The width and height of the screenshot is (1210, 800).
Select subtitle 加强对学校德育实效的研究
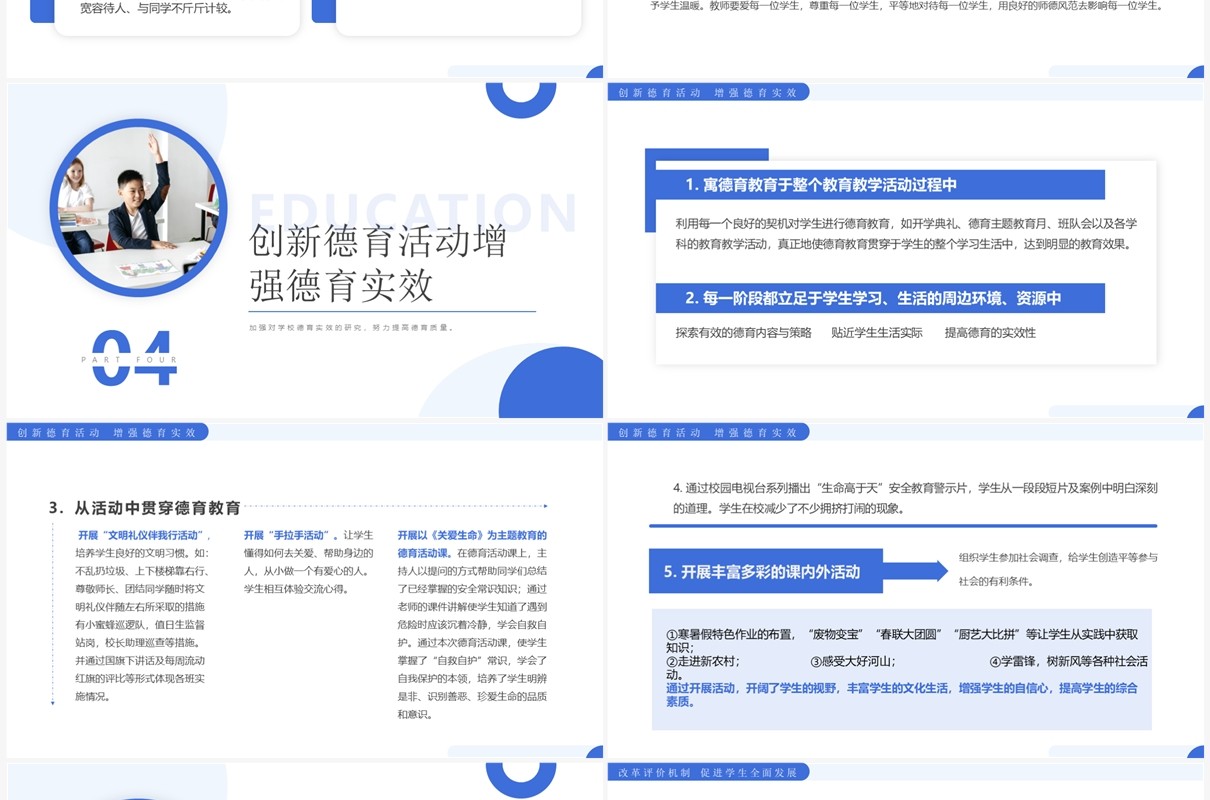352,327
